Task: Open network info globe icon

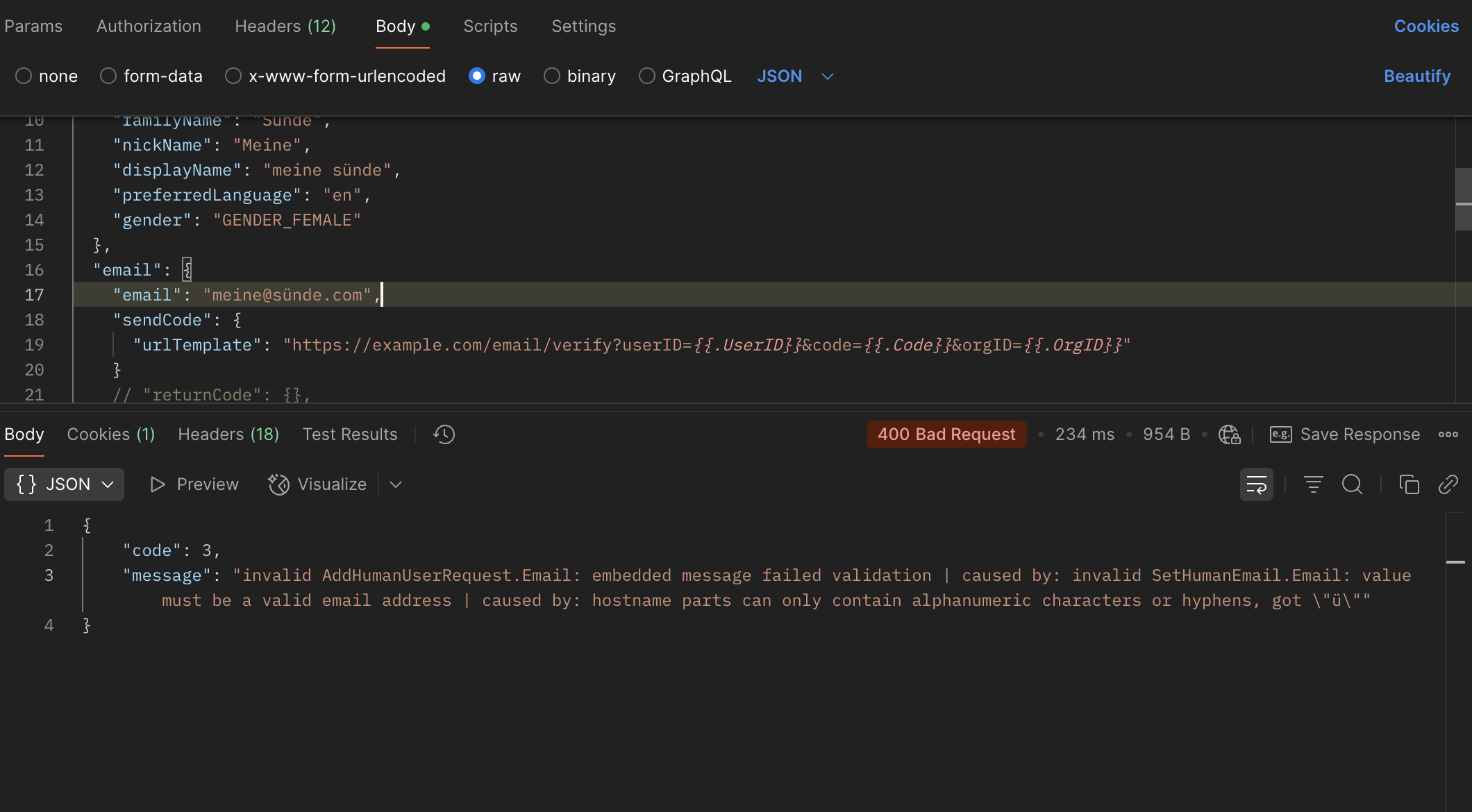Action: [x=1229, y=434]
